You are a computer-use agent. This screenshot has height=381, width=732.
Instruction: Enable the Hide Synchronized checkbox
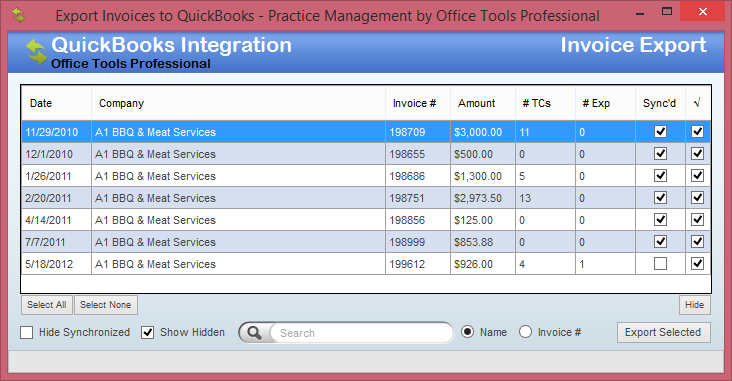point(27,332)
